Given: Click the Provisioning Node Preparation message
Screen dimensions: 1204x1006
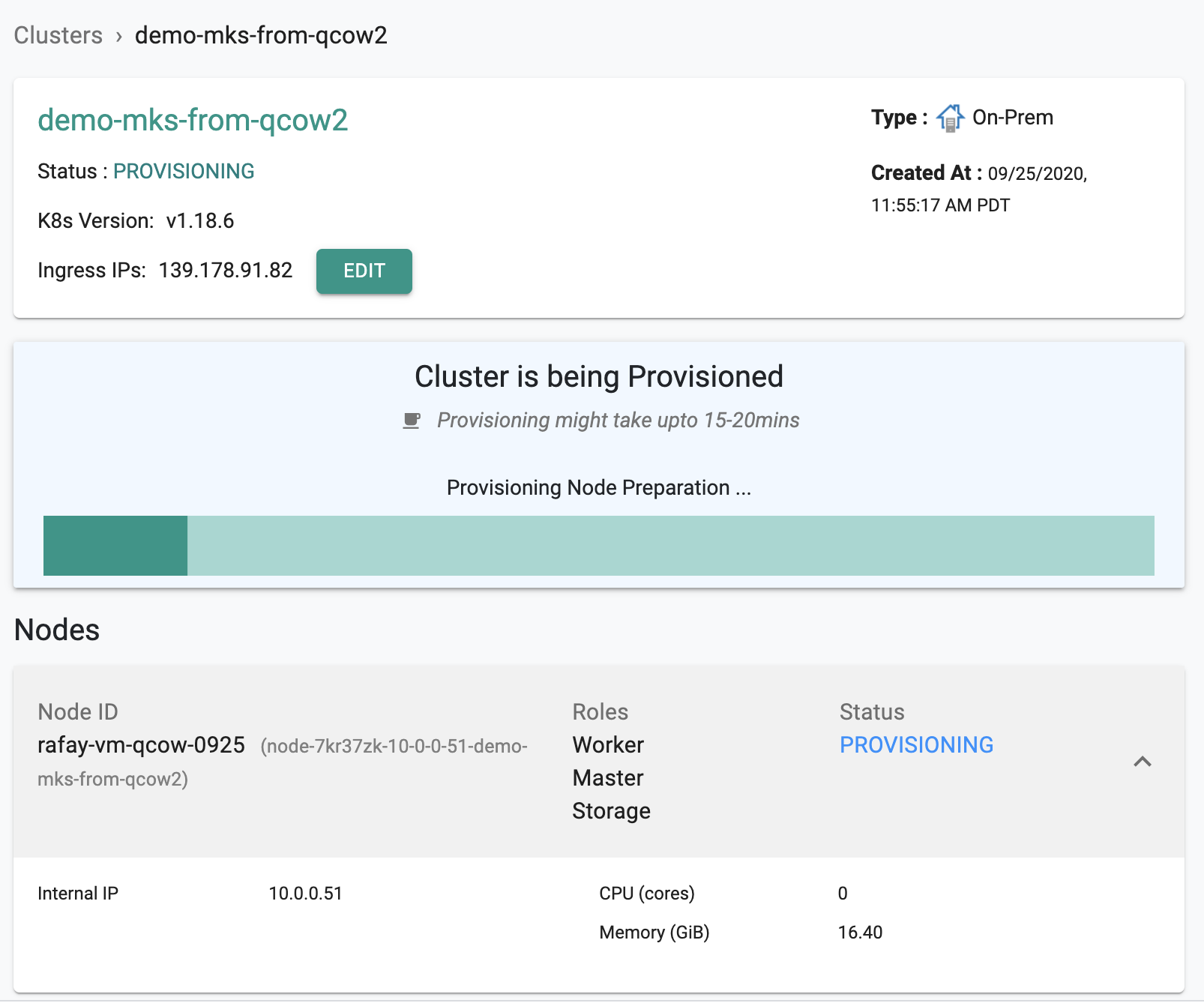Looking at the screenshot, I should coord(599,488).
